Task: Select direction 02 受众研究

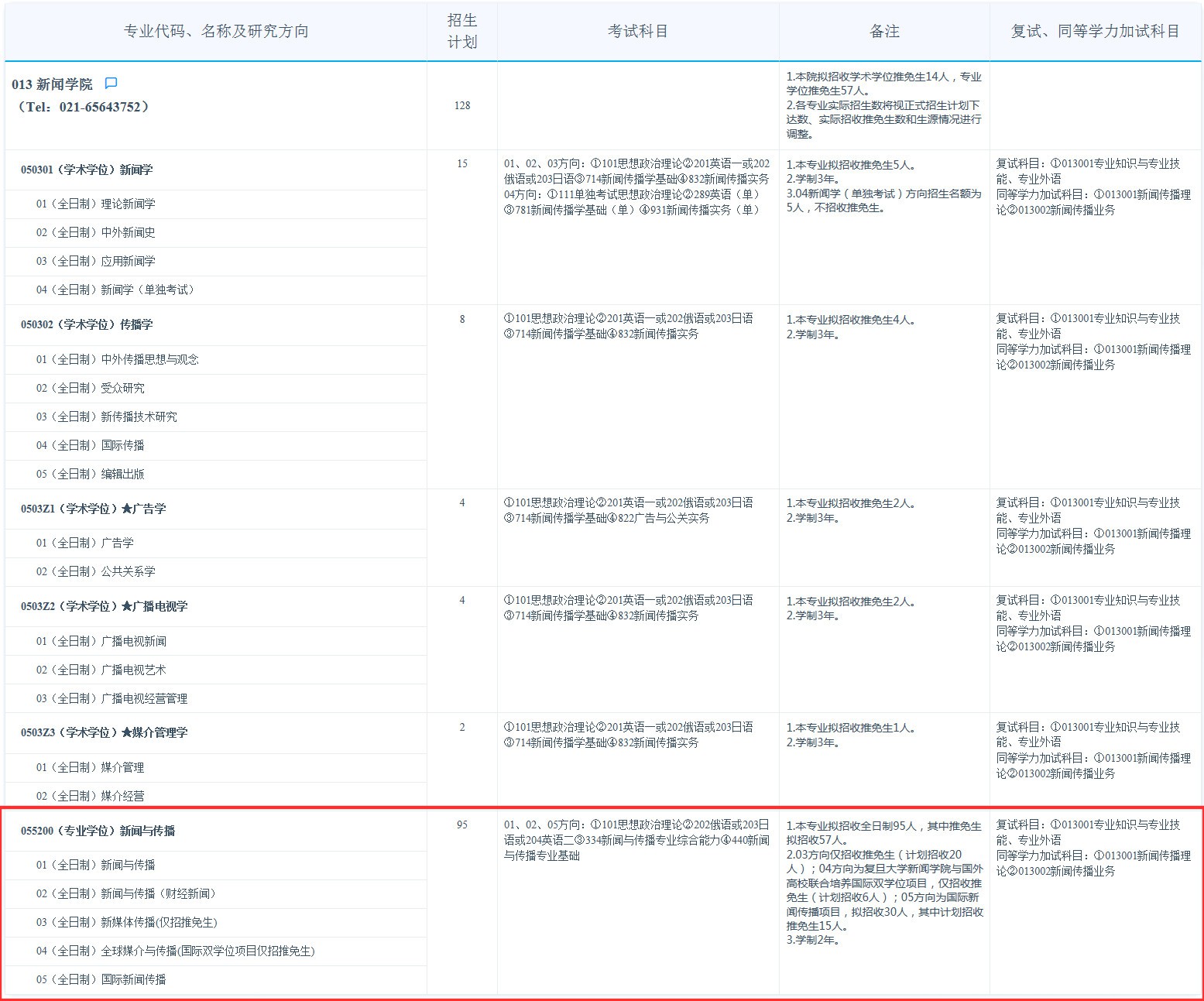Action: [x=90, y=389]
